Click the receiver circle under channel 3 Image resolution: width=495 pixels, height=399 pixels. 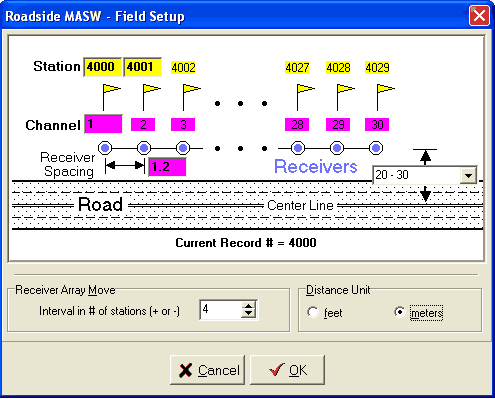183,148
